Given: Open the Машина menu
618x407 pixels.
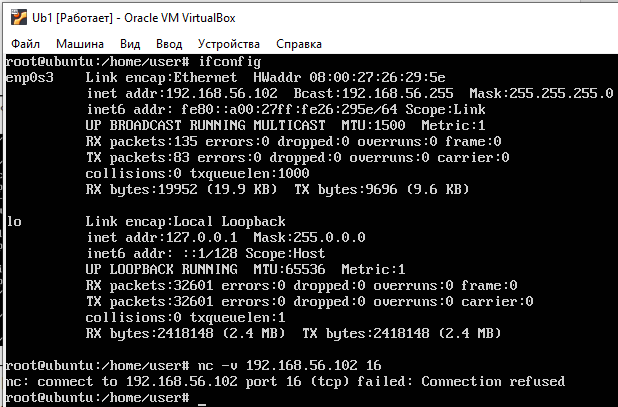Looking at the screenshot, I should pyautogui.click(x=80, y=44).
